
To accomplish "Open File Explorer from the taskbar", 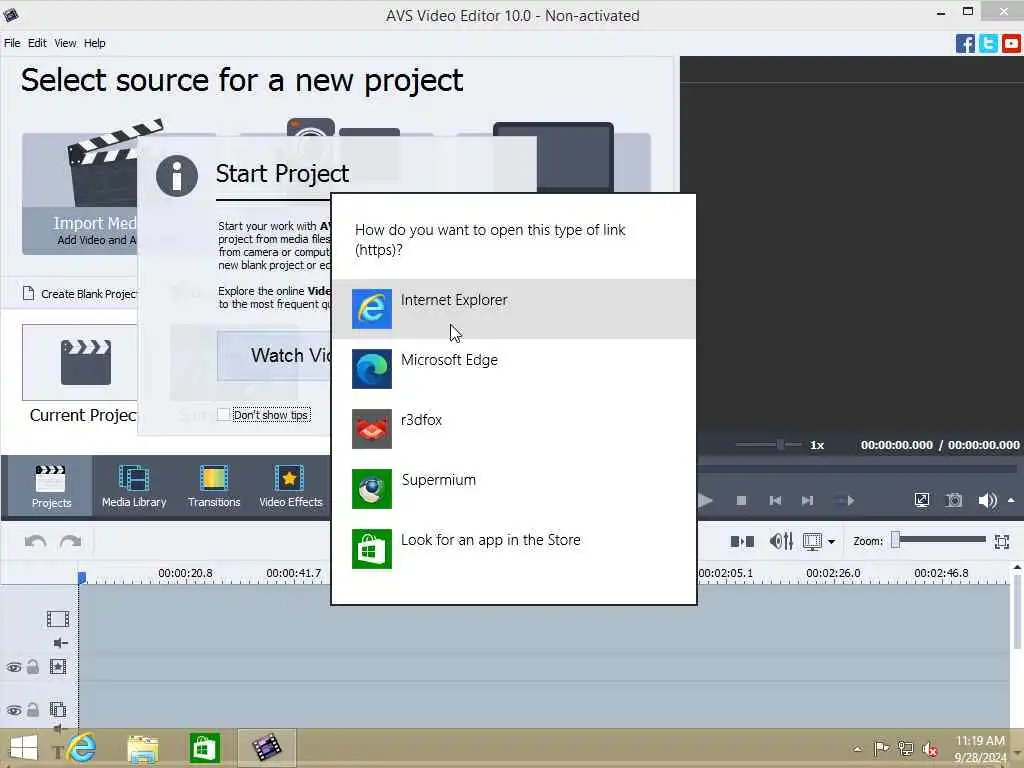I will (143, 748).
